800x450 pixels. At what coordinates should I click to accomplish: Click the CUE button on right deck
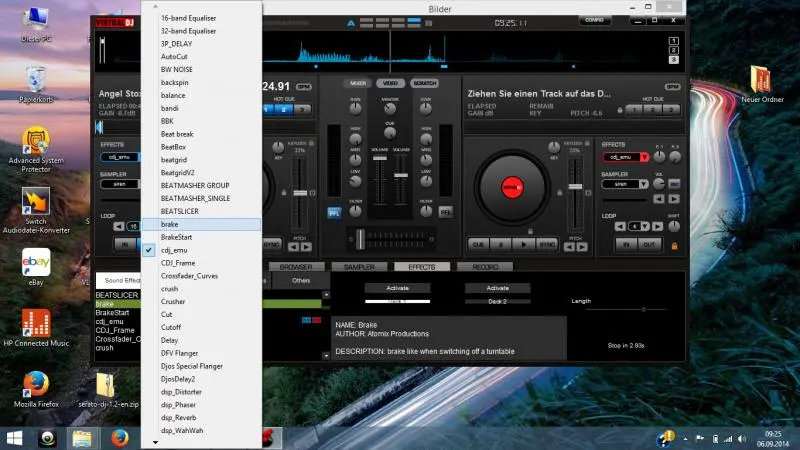click(477, 243)
